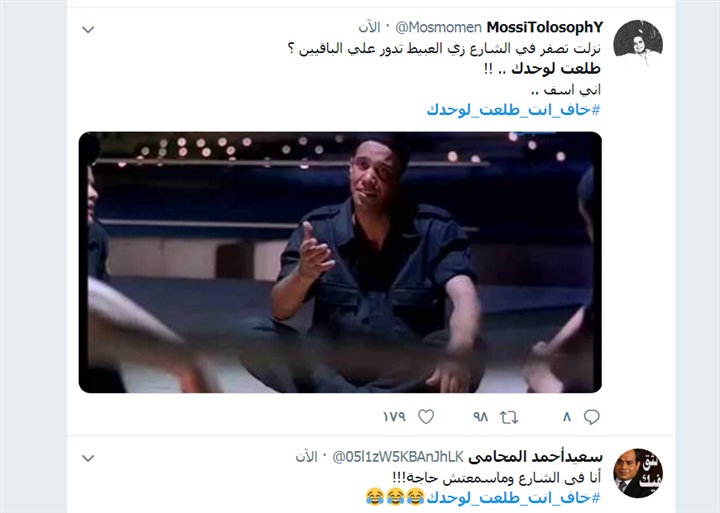Open first tweet's text body for details
This screenshot has width=720, height=513.
(x=444, y=69)
